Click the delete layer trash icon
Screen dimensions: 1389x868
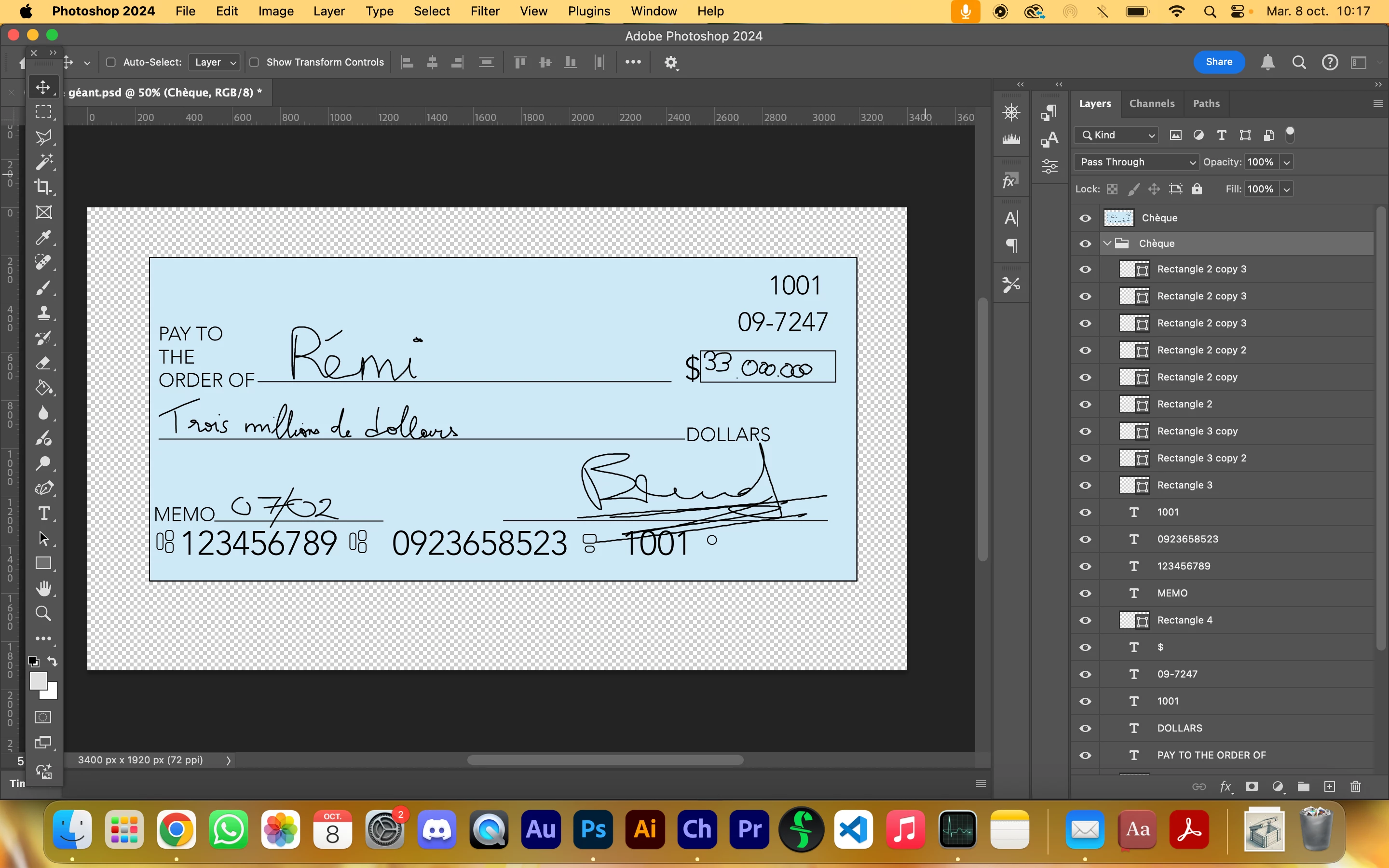point(1356,787)
